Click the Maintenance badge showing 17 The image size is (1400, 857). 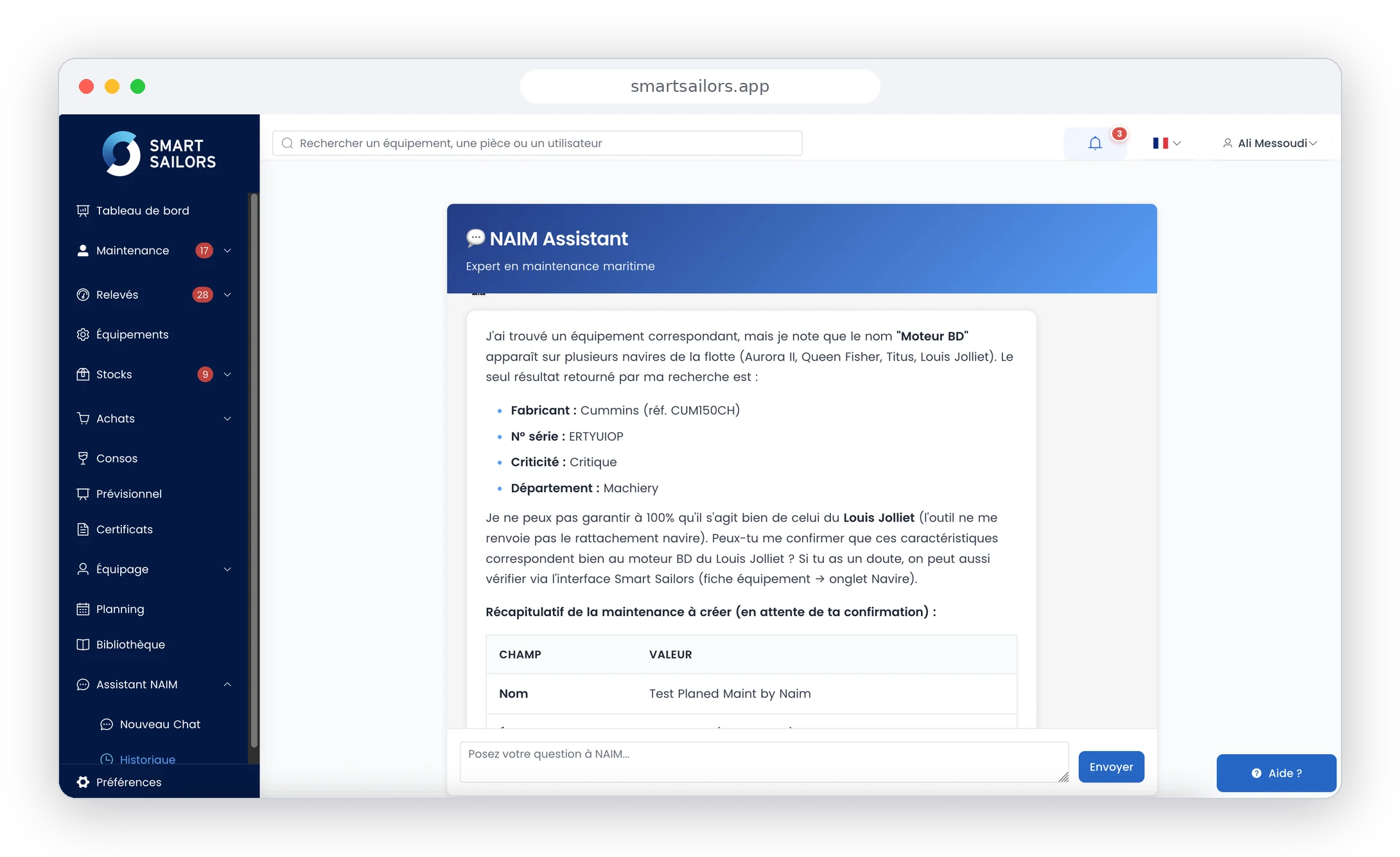coord(204,251)
